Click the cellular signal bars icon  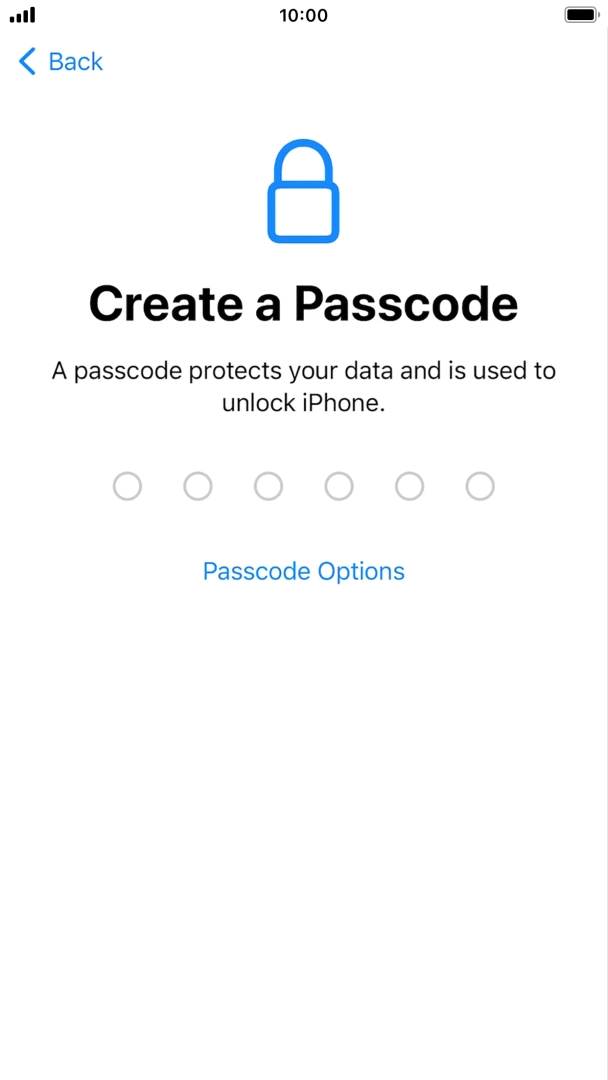(21, 15)
